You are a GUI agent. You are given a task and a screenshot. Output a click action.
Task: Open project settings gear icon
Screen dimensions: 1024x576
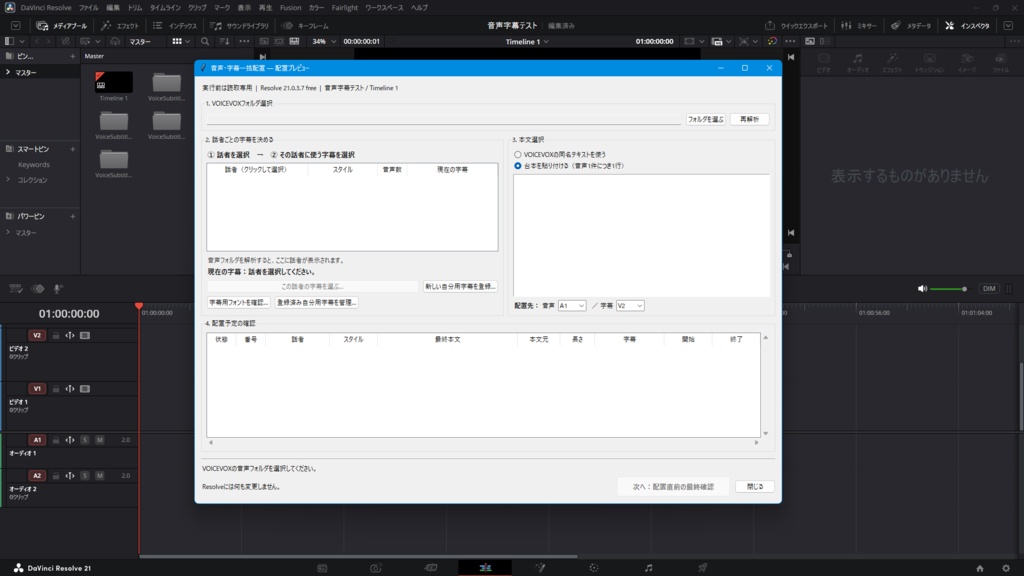tap(1006, 568)
